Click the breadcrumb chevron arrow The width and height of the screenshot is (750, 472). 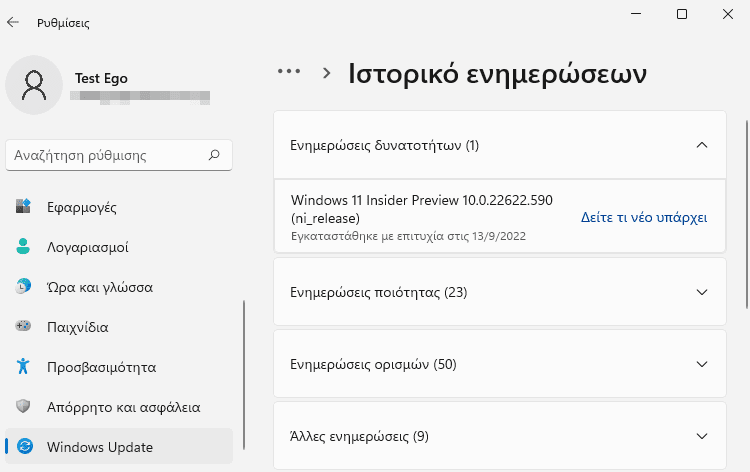click(327, 73)
